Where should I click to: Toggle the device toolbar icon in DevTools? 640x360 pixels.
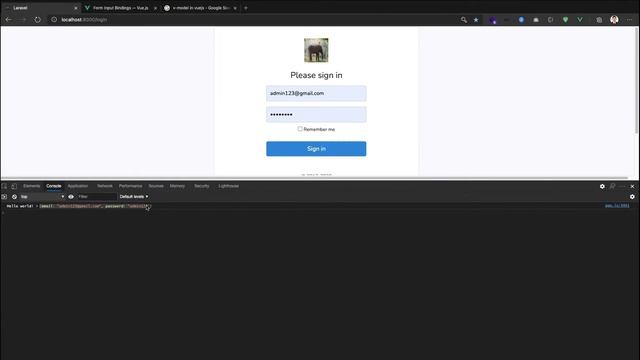[x=14, y=186]
